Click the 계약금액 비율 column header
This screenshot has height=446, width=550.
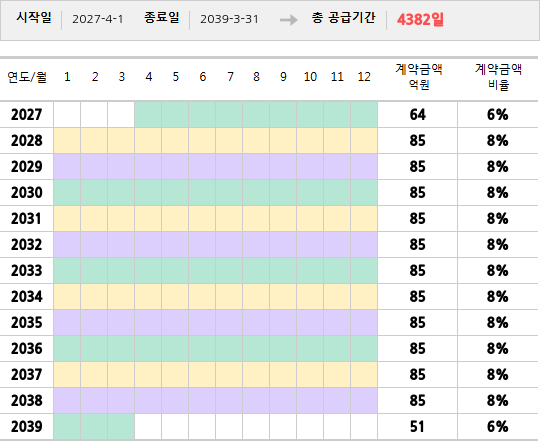pyautogui.click(x=498, y=77)
